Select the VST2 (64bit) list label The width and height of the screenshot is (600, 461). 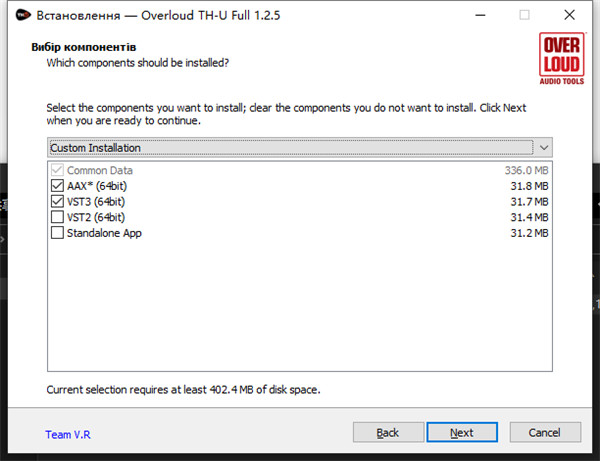coord(96,217)
